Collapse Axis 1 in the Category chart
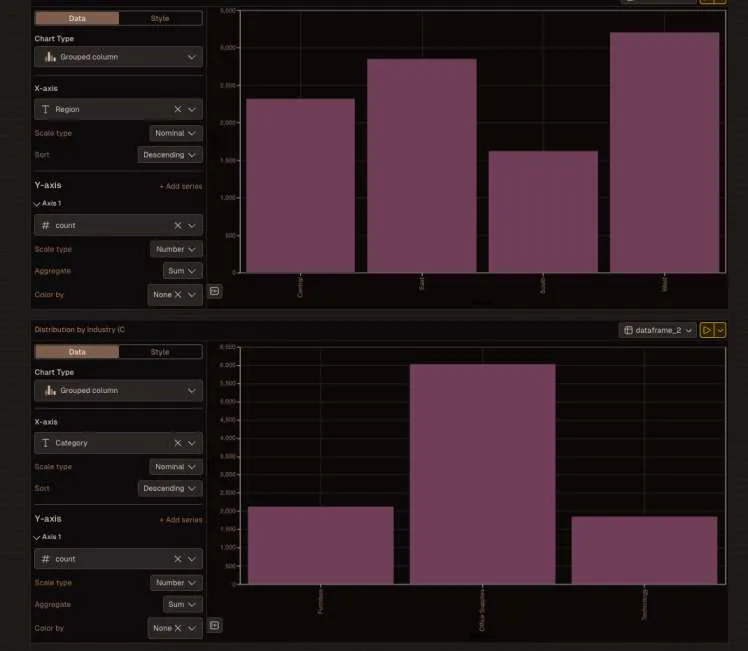 [x=38, y=537]
